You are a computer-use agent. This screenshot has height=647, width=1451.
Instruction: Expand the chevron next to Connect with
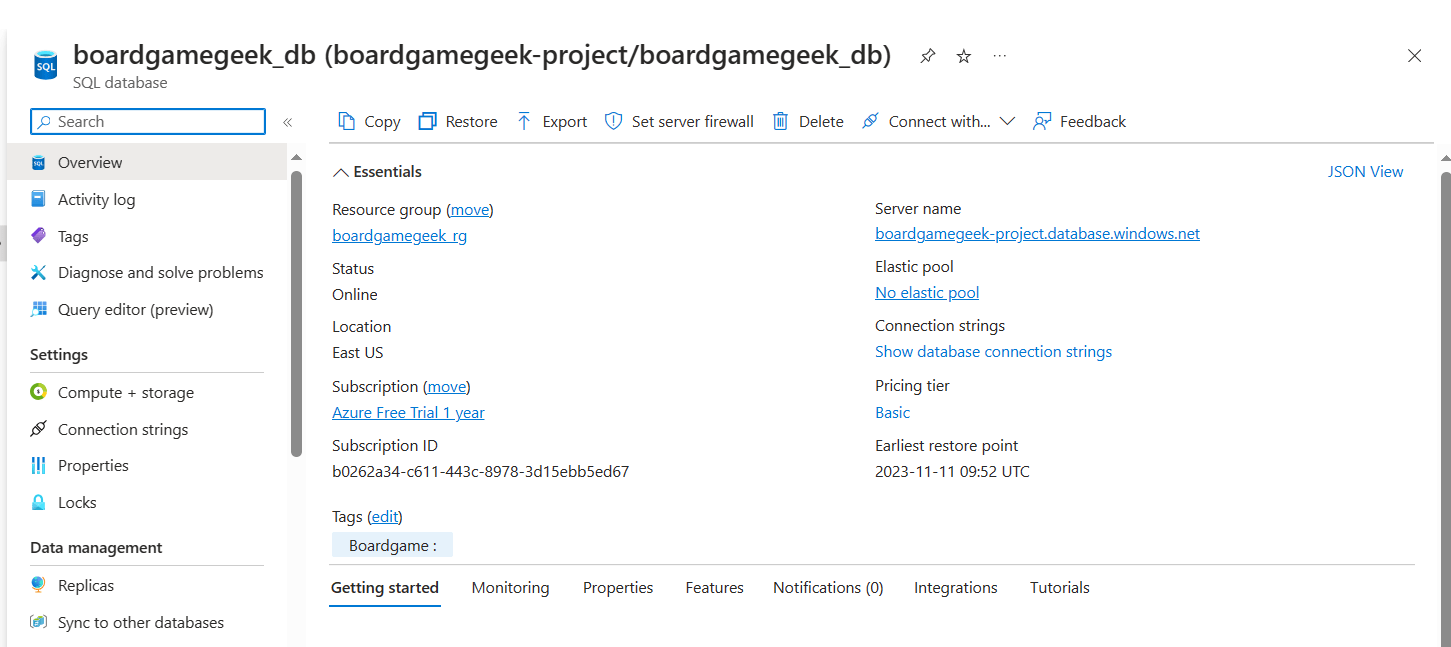1007,121
